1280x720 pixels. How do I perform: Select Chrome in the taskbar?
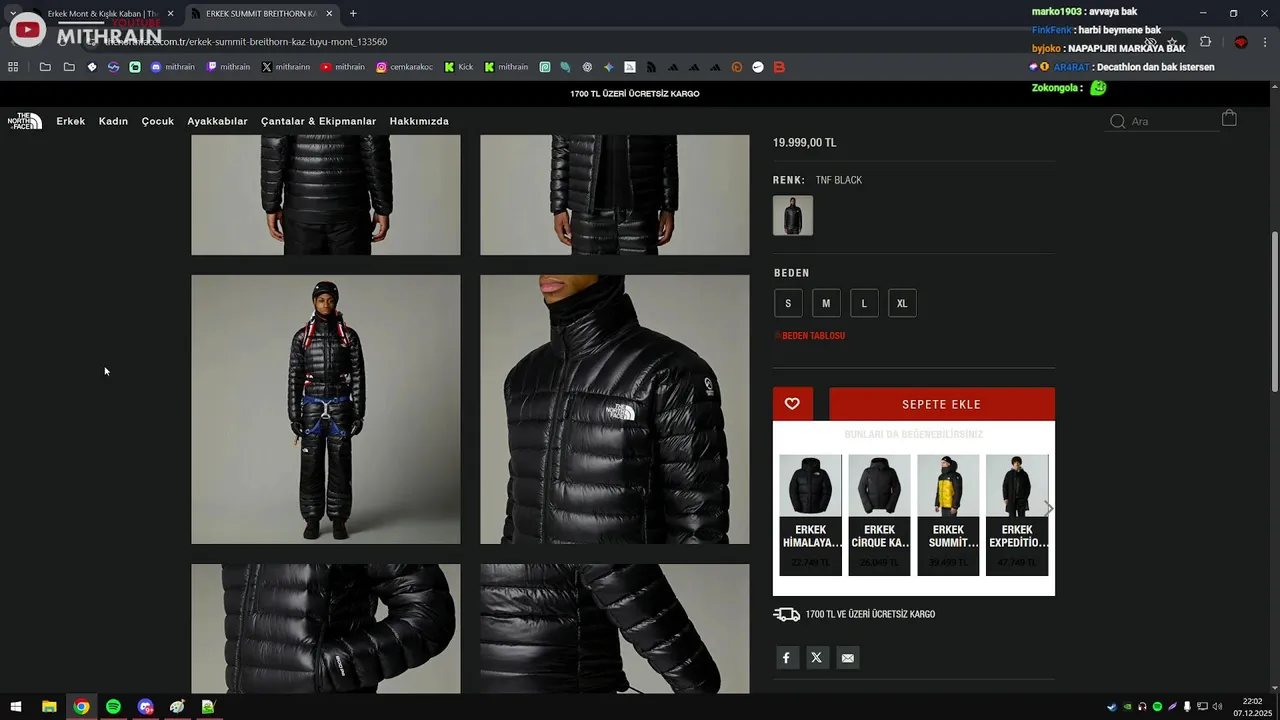pyautogui.click(x=81, y=707)
